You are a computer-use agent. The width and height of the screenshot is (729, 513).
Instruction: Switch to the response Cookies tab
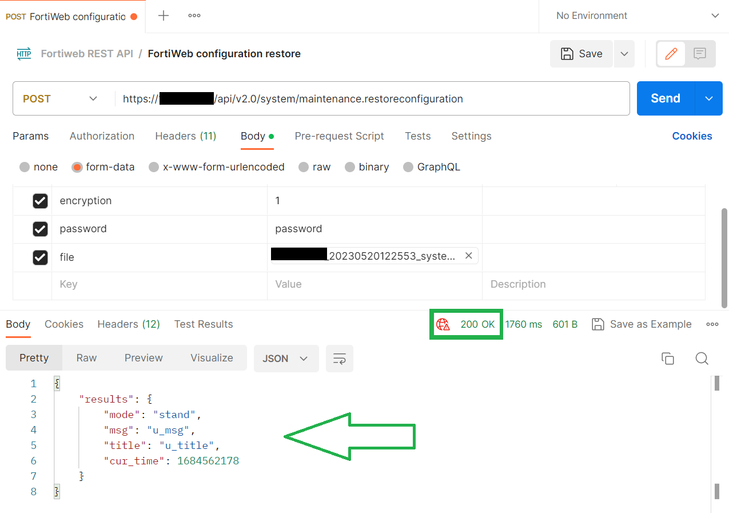click(64, 324)
